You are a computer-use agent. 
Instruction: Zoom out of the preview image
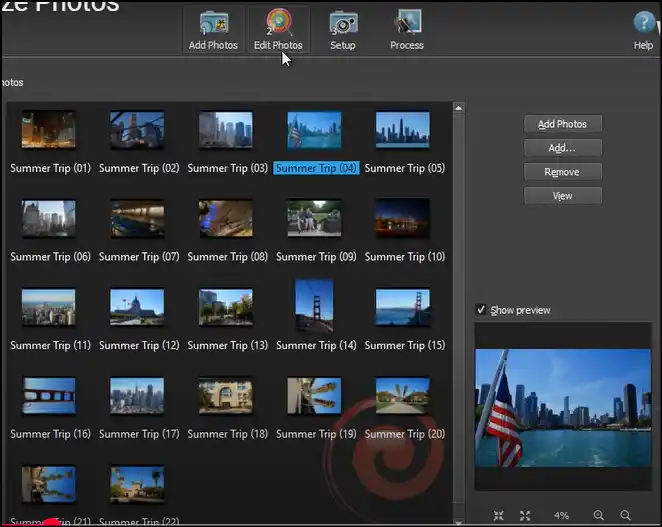point(625,516)
